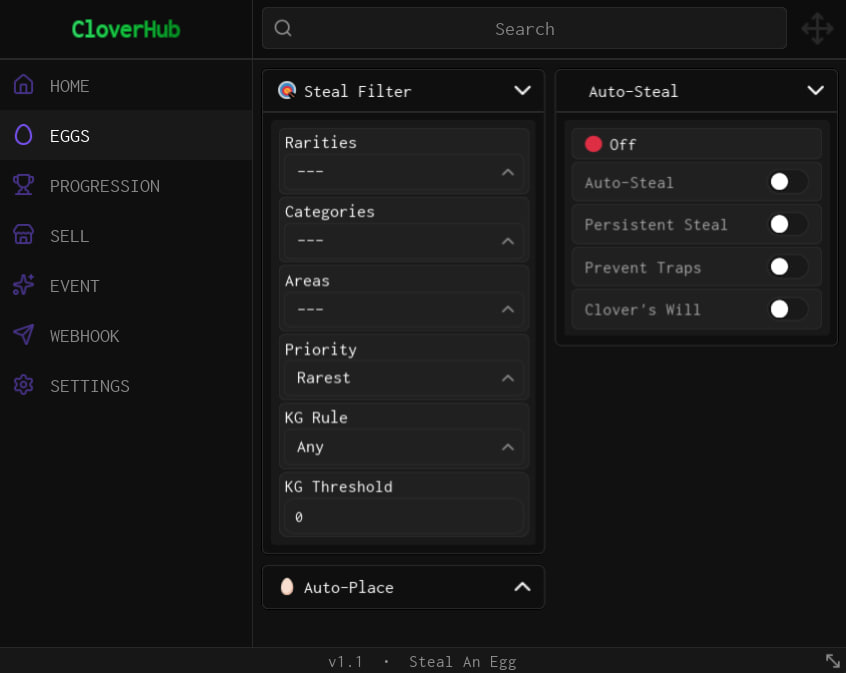Open Progression via trophy icon
This screenshot has height=673, width=846.
pos(23,185)
